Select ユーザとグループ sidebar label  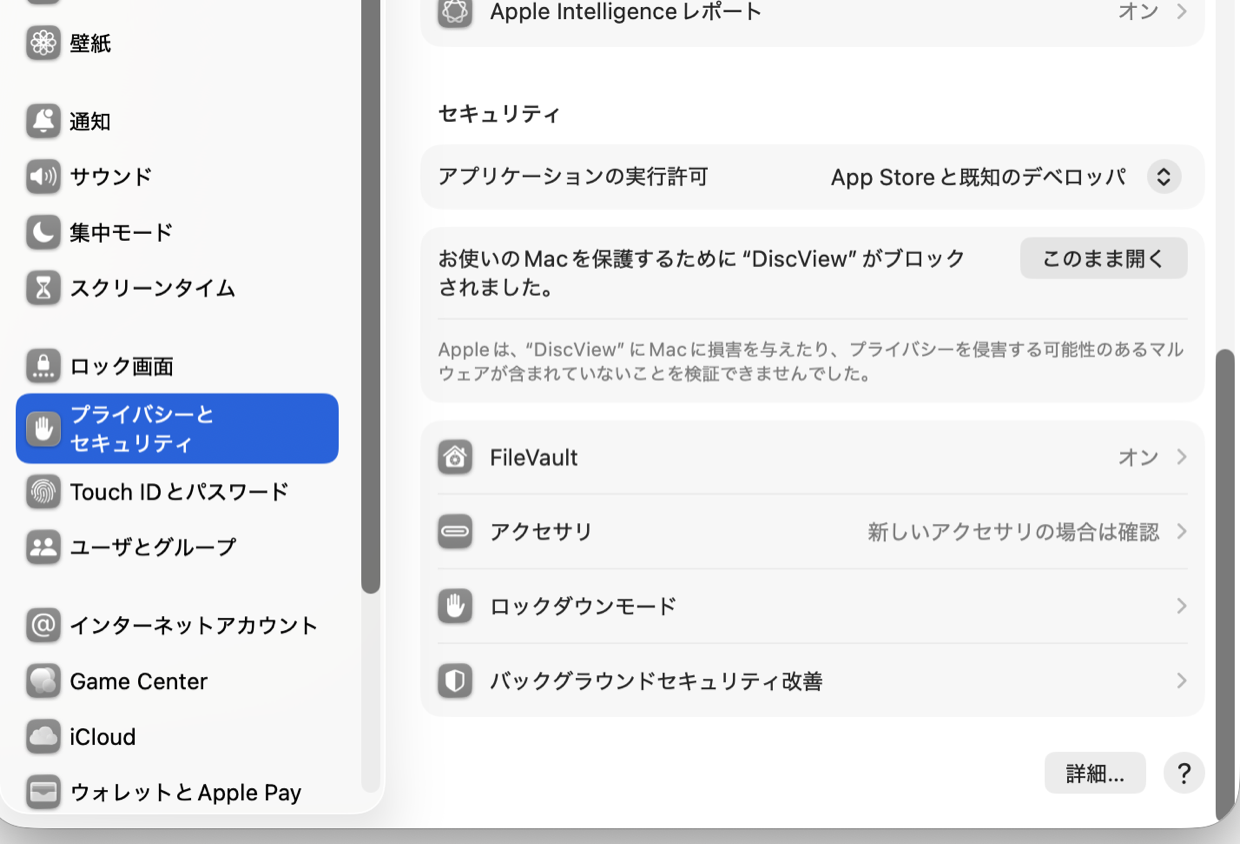tap(153, 547)
